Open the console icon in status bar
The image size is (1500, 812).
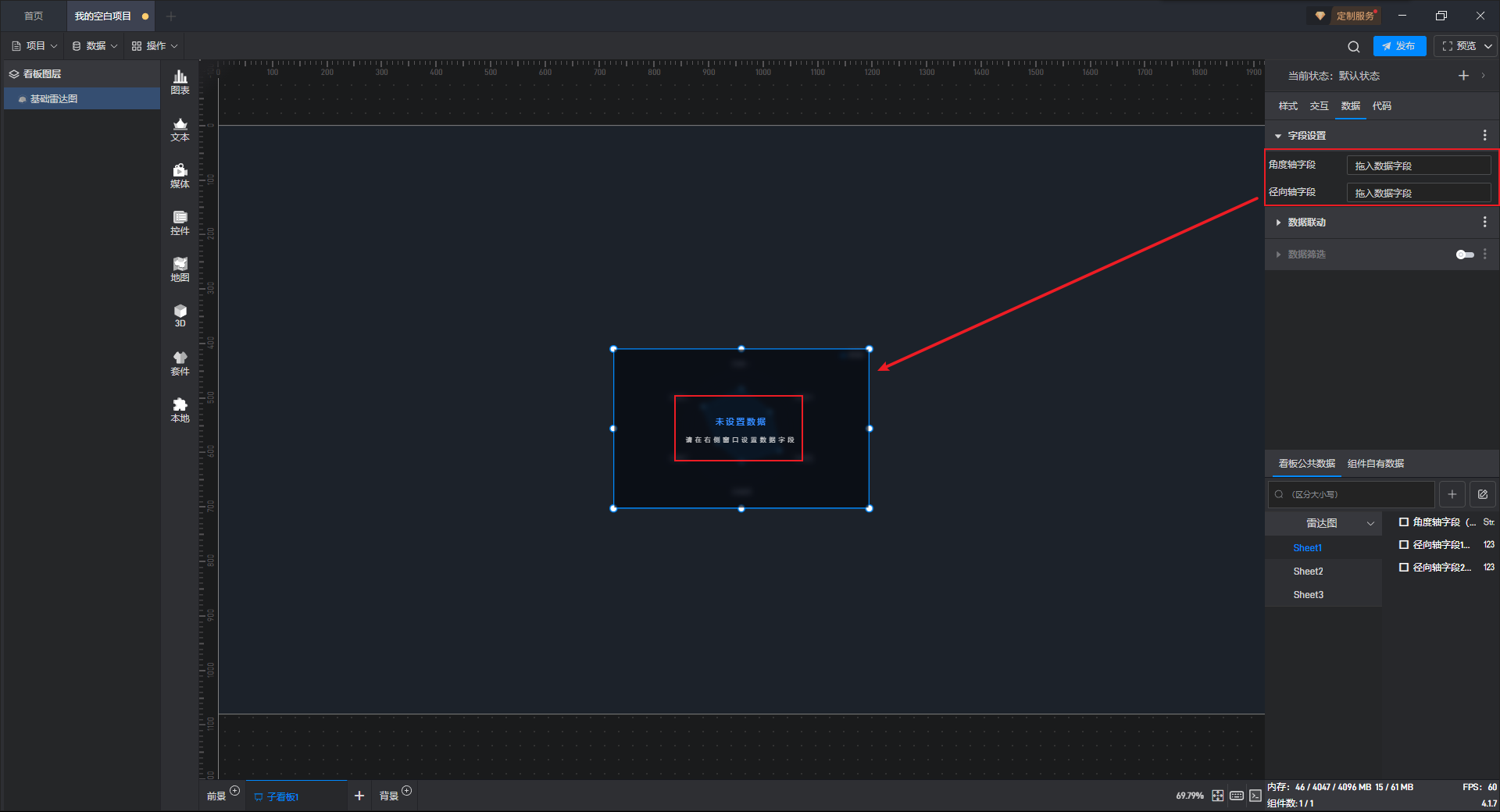[1255, 796]
